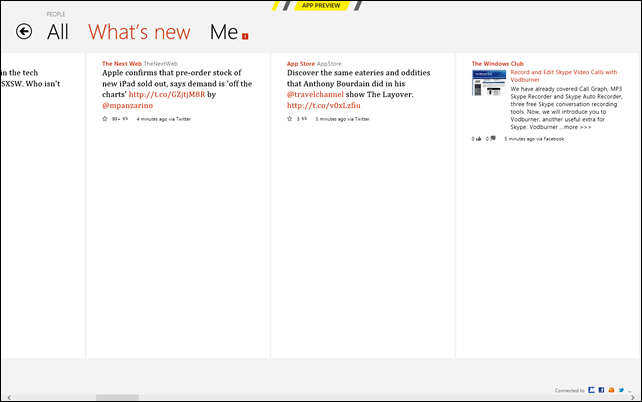642x402 pixels.
Task: Select the What's new tab
Action: click(x=139, y=32)
